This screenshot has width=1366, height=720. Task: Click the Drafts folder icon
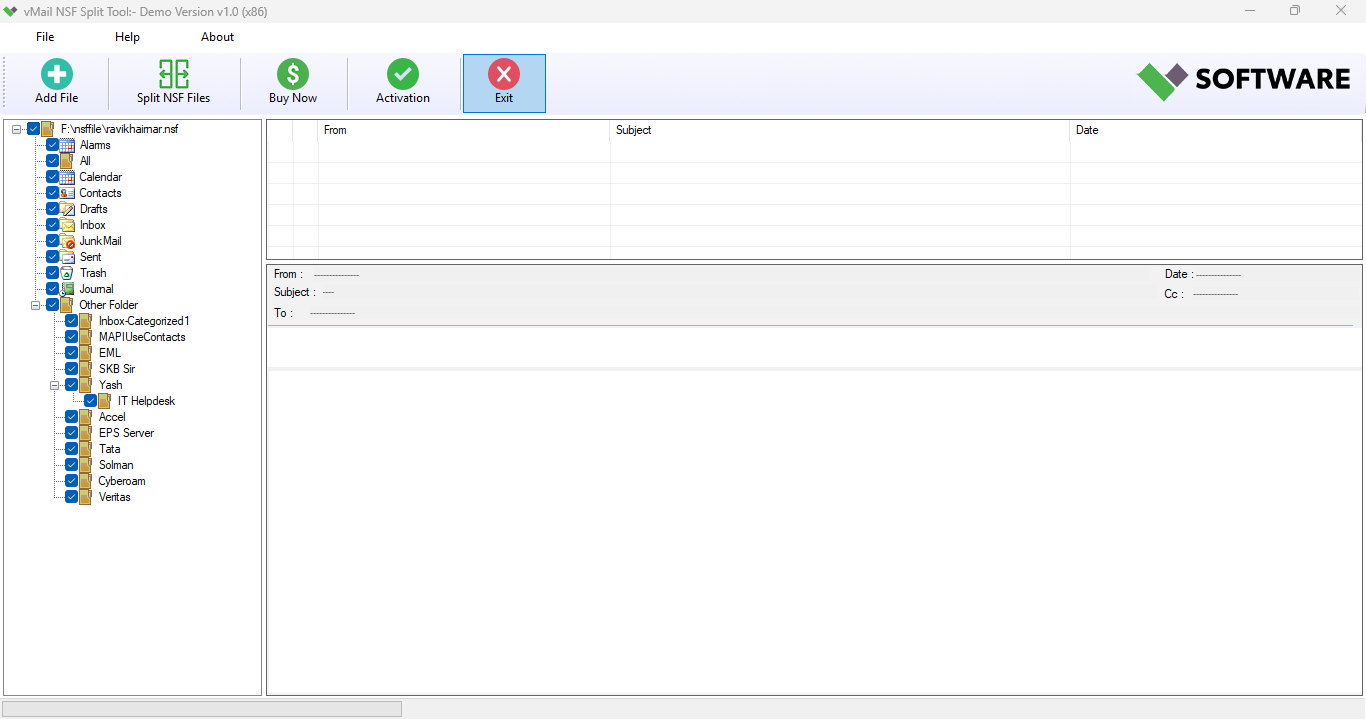click(x=68, y=209)
